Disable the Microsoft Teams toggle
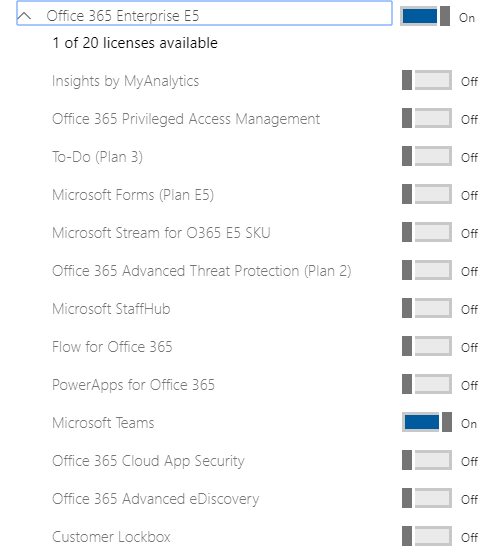 click(x=427, y=422)
